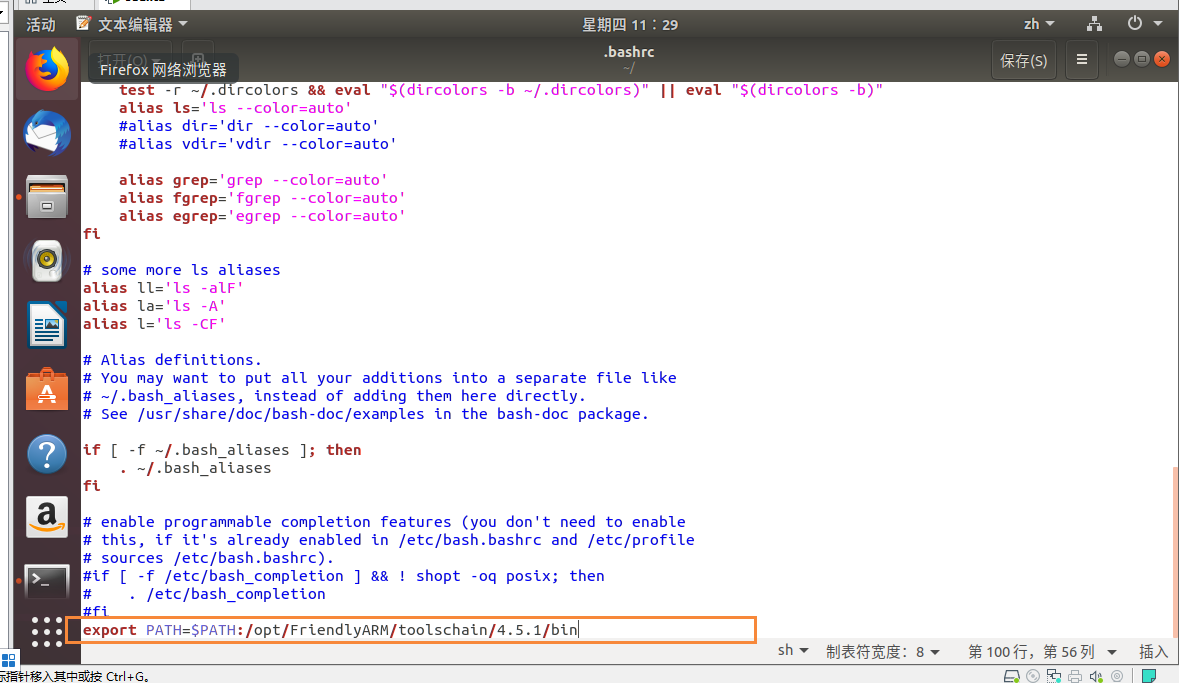This screenshot has height=683, width=1179.
Task: Open the power system menu icon
Action: [1135, 23]
